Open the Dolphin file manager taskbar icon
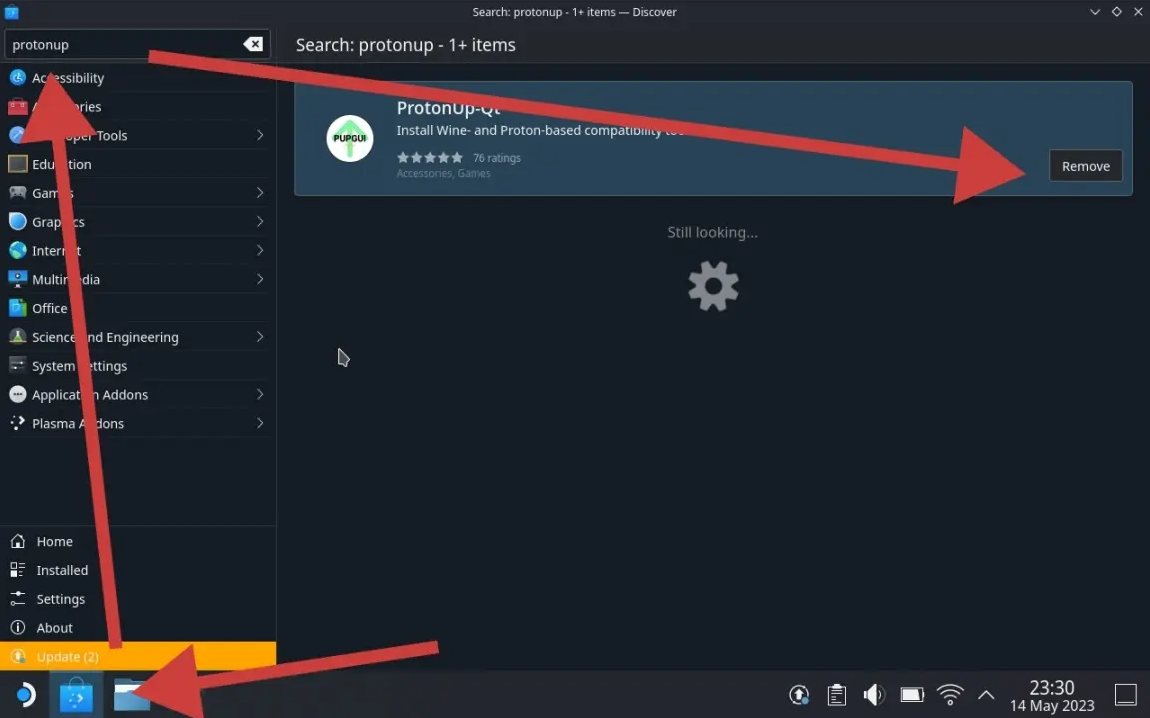 pos(131,695)
